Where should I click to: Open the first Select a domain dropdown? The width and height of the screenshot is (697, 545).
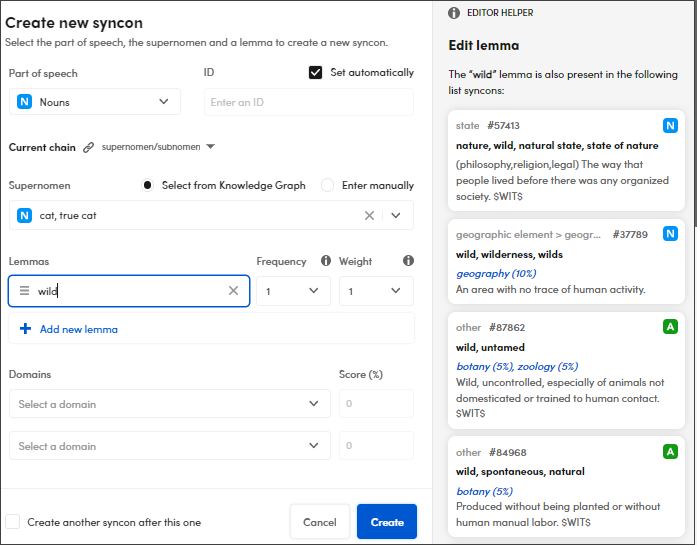pyautogui.click(x=169, y=404)
